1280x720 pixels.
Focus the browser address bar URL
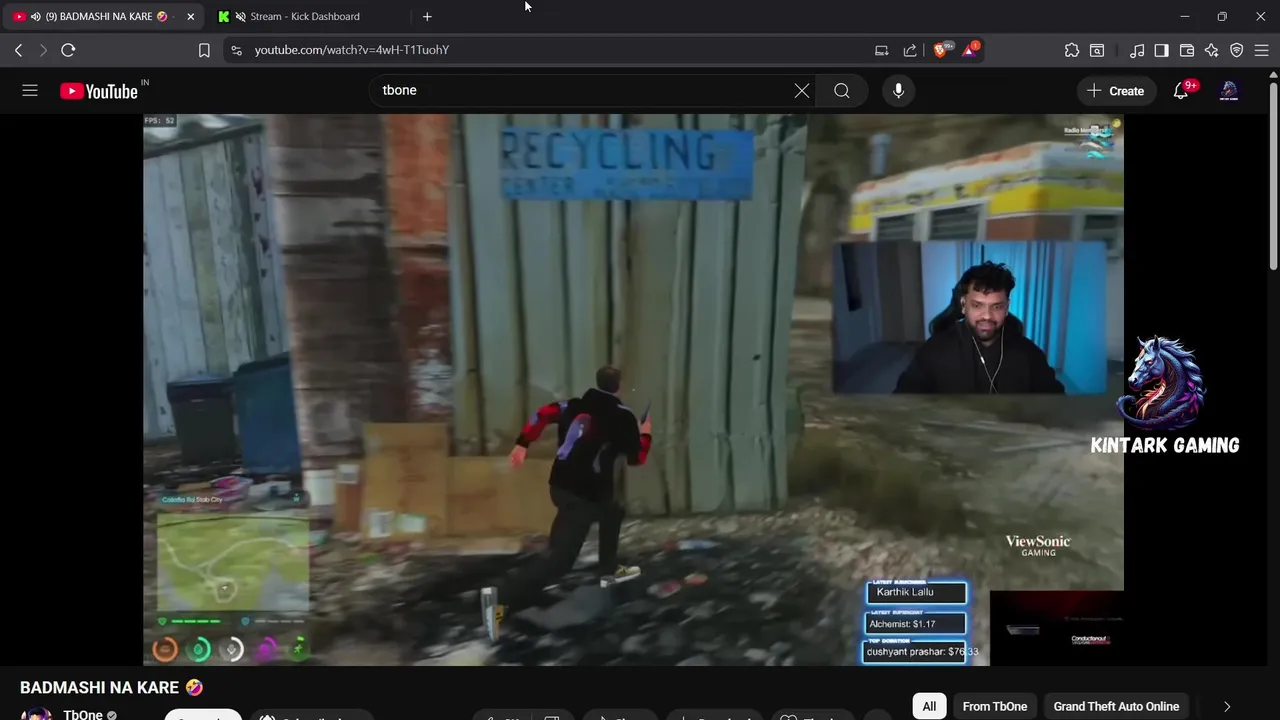(x=351, y=50)
